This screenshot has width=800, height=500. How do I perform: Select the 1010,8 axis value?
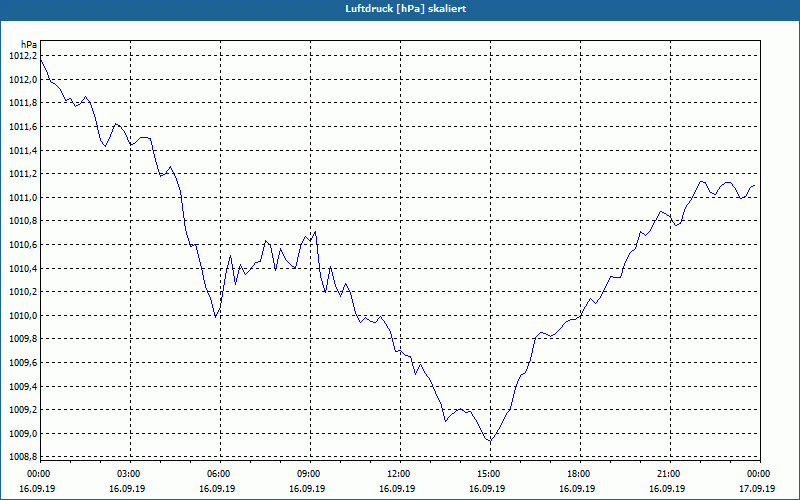23,221
